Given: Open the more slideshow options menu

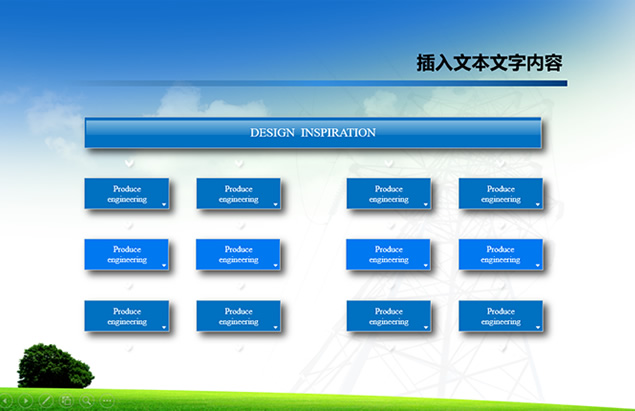Looking at the screenshot, I should click(x=107, y=401).
